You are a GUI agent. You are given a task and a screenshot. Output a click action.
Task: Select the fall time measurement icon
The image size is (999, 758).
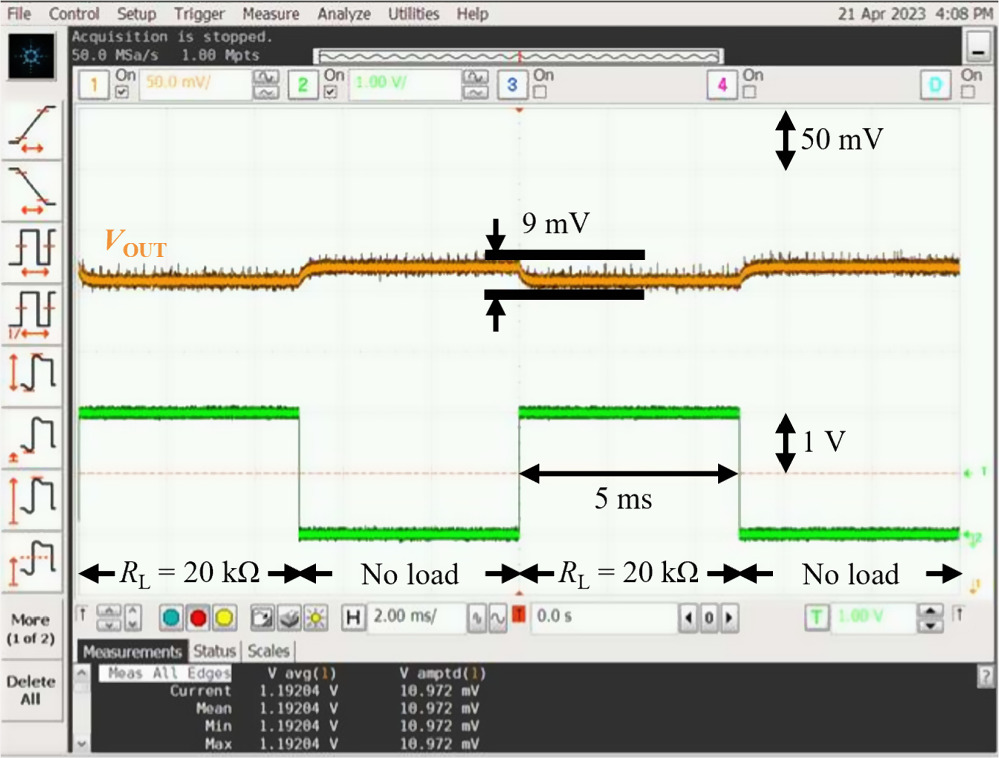click(x=32, y=190)
